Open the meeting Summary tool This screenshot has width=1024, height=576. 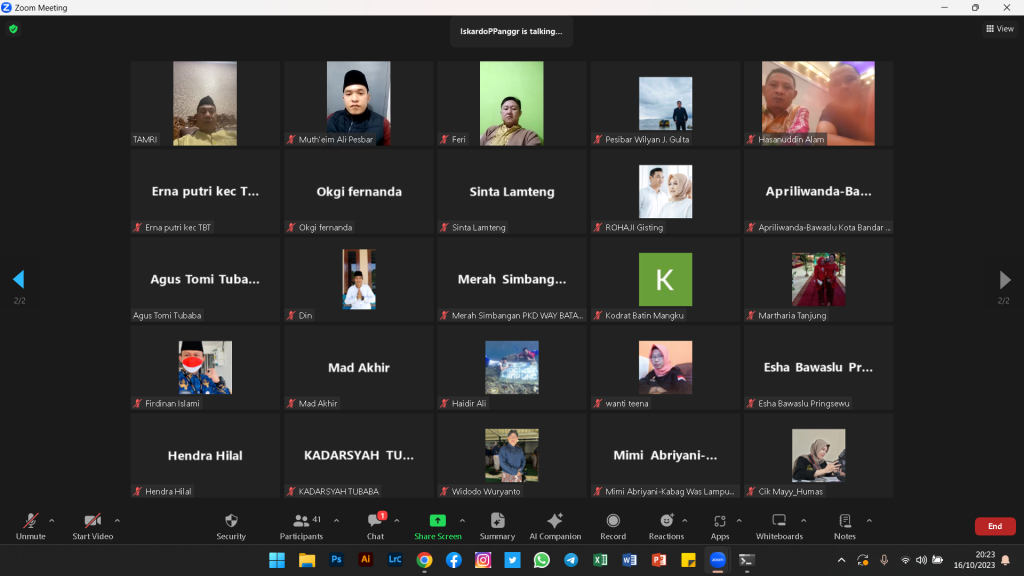[x=497, y=526]
